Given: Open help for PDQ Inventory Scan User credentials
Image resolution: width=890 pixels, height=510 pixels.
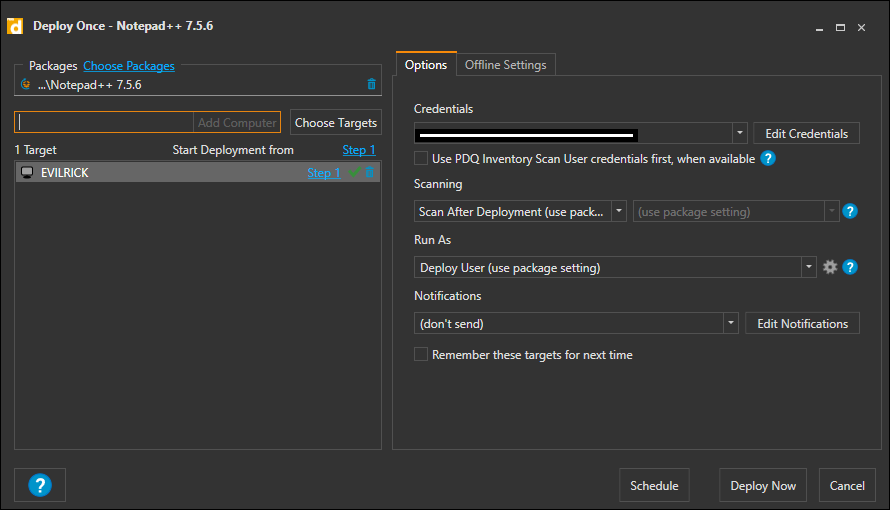Looking at the screenshot, I should tap(768, 158).
